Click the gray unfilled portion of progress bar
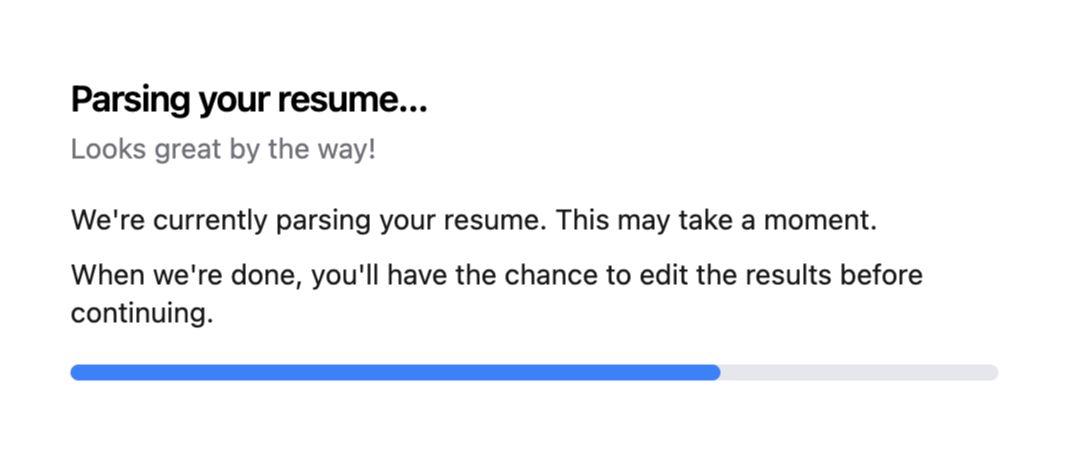Viewport: 1078px width, 451px height. [x=858, y=372]
